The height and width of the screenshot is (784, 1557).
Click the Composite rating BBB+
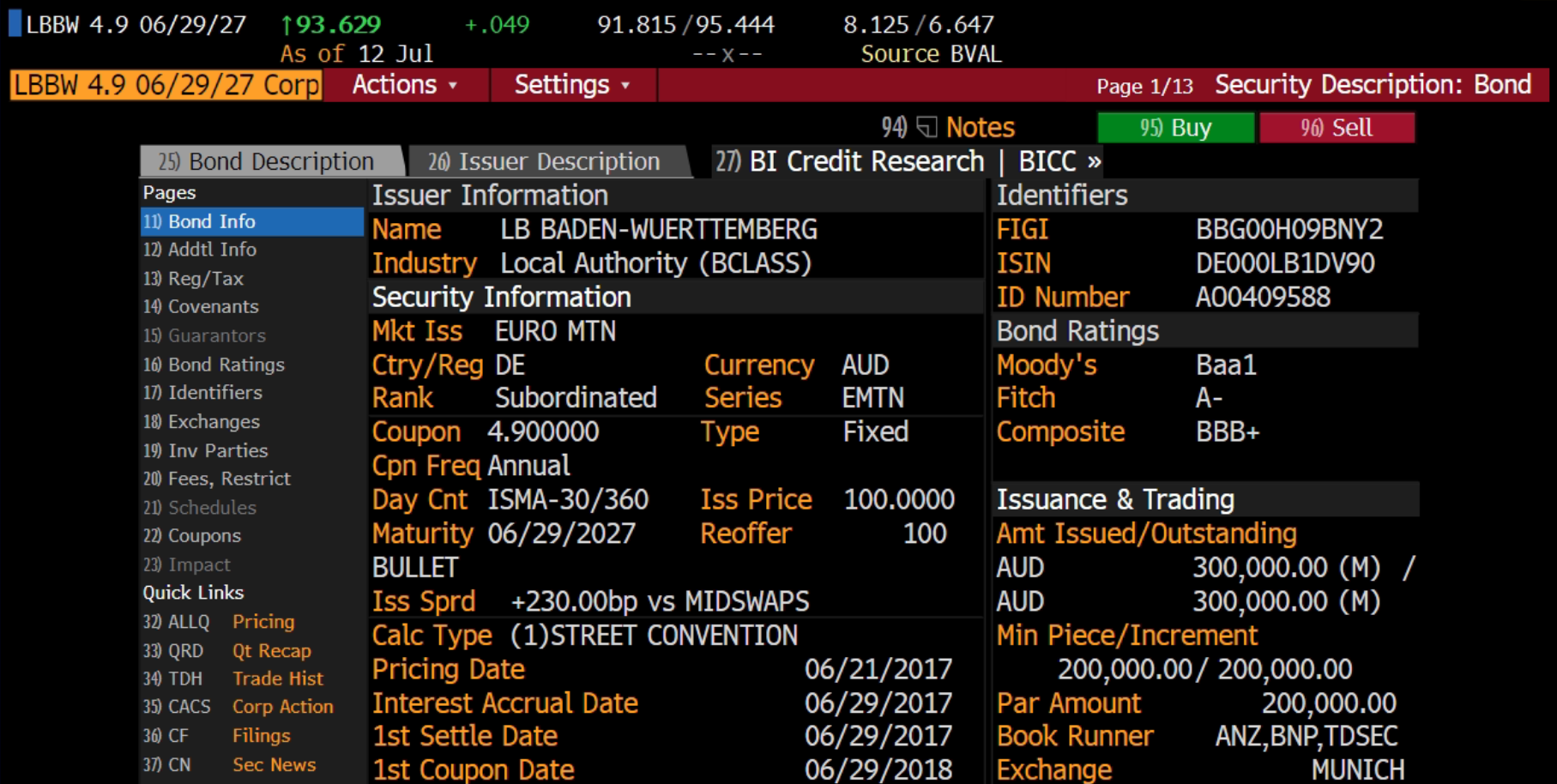click(1228, 431)
